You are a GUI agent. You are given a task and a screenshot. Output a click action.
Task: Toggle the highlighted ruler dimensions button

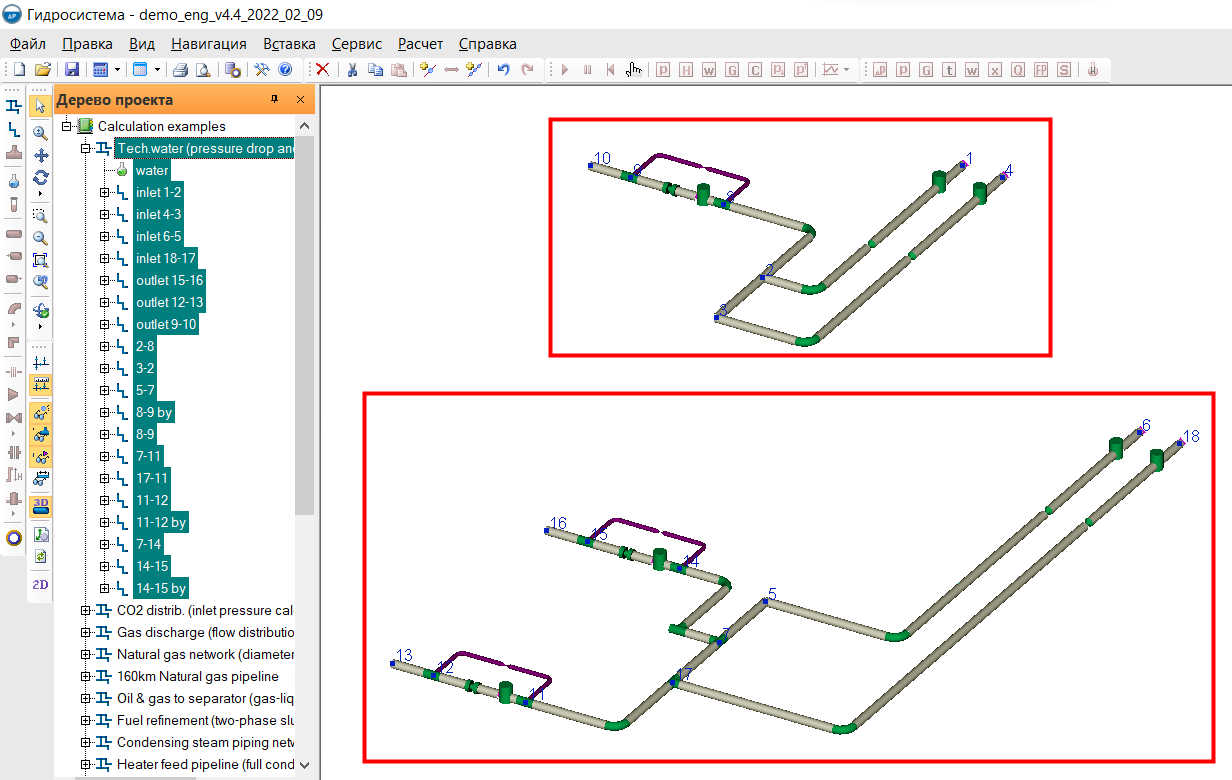click(41, 384)
